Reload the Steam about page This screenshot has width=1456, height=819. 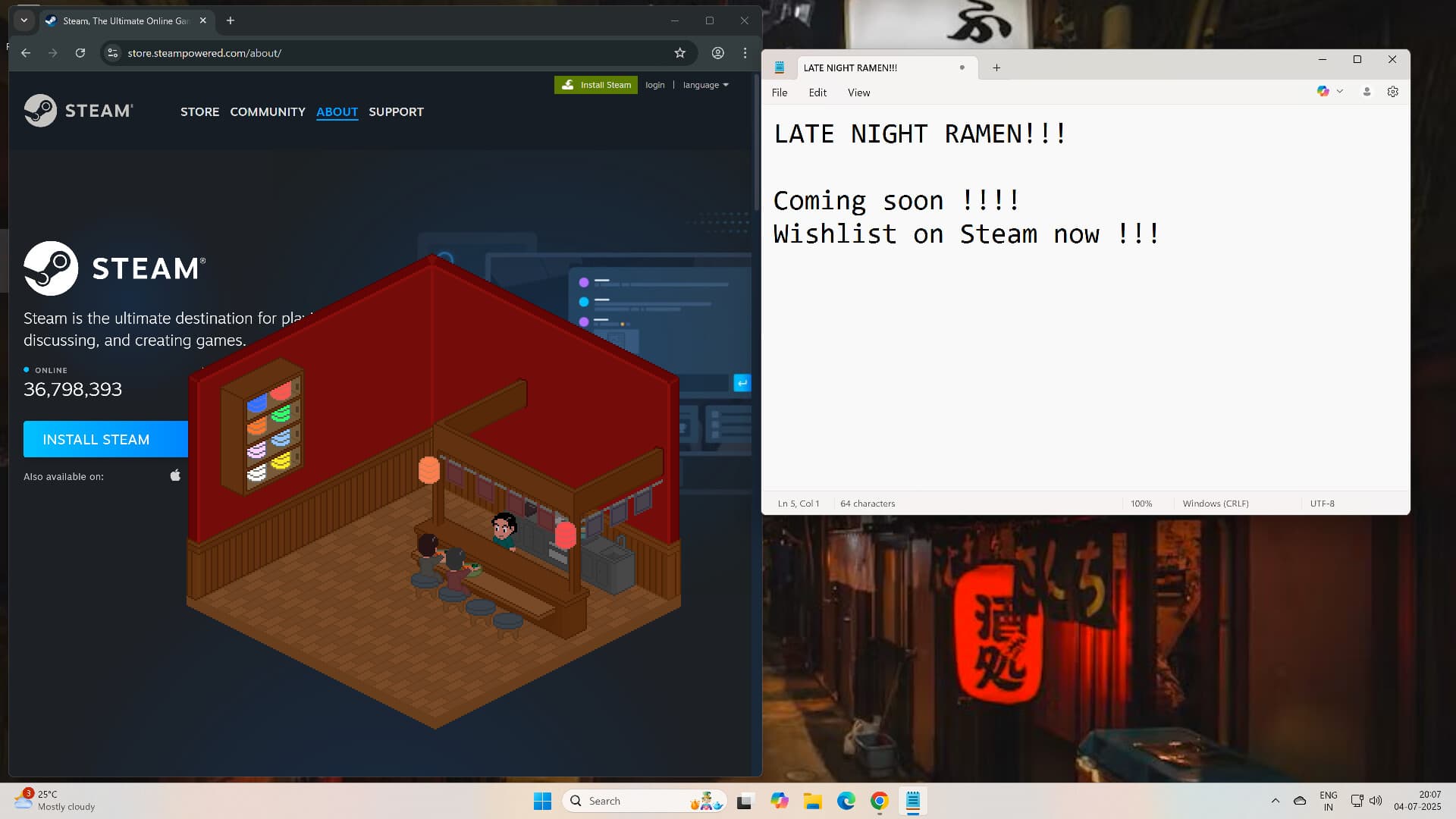tap(80, 53)
